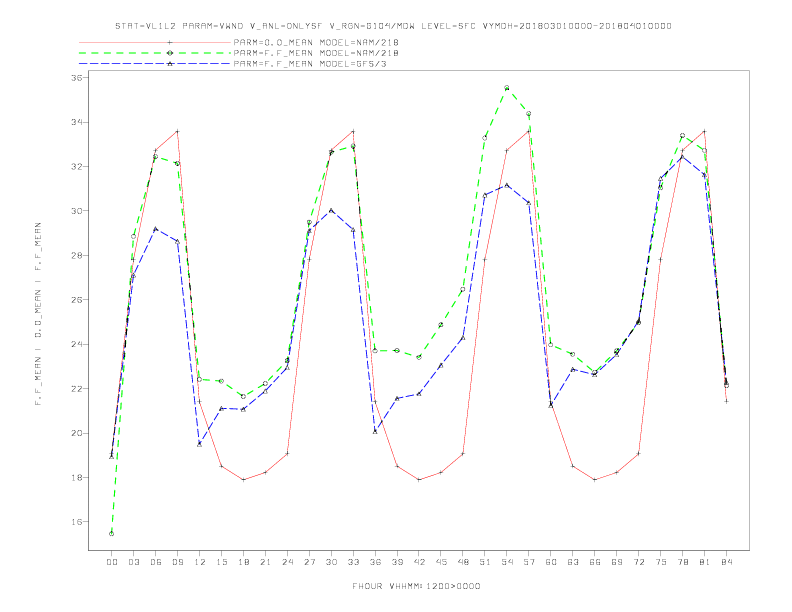Click the lowest green circle marker at hour 00
The height and width of the screenshot is (612, 792).
(112, 534)
